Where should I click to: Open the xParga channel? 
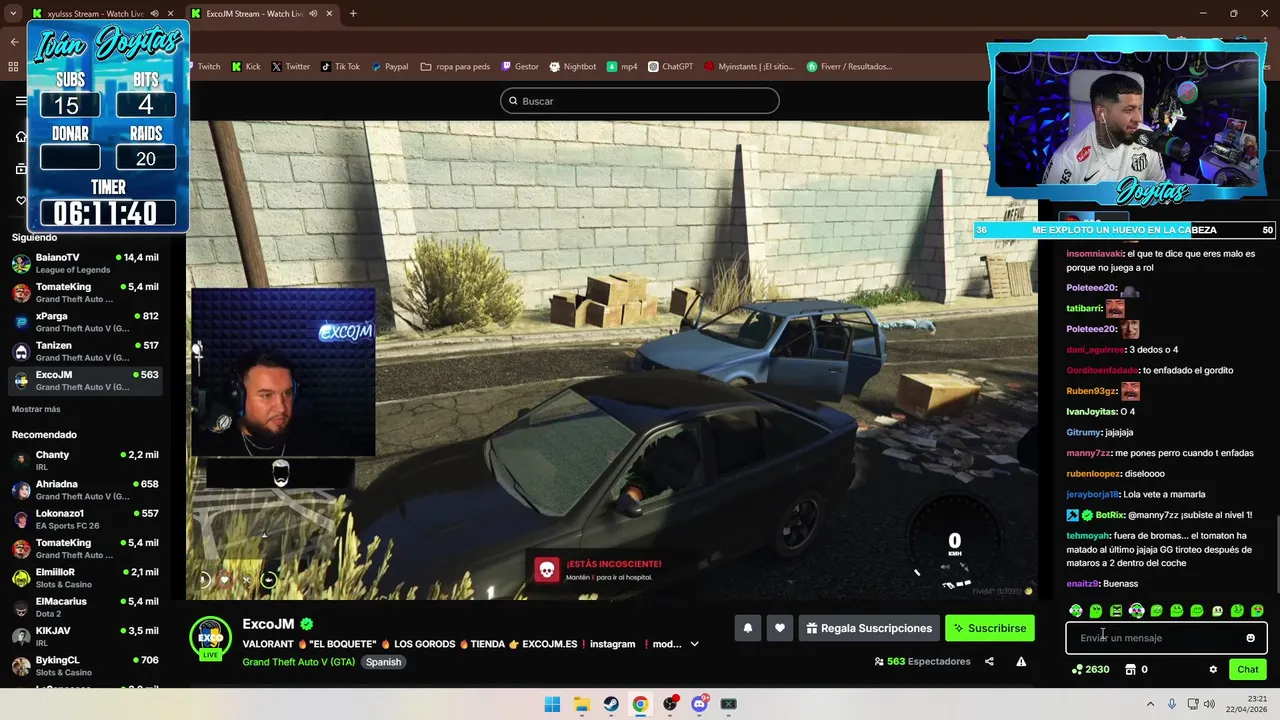85,322
